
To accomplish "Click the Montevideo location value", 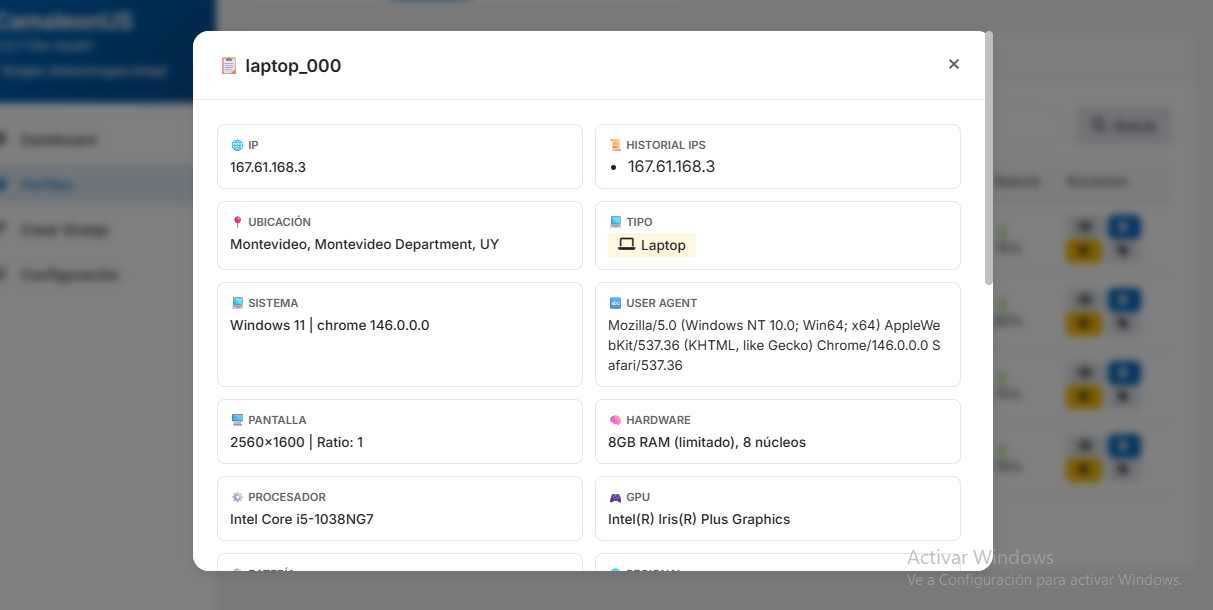I will (364, 244).
